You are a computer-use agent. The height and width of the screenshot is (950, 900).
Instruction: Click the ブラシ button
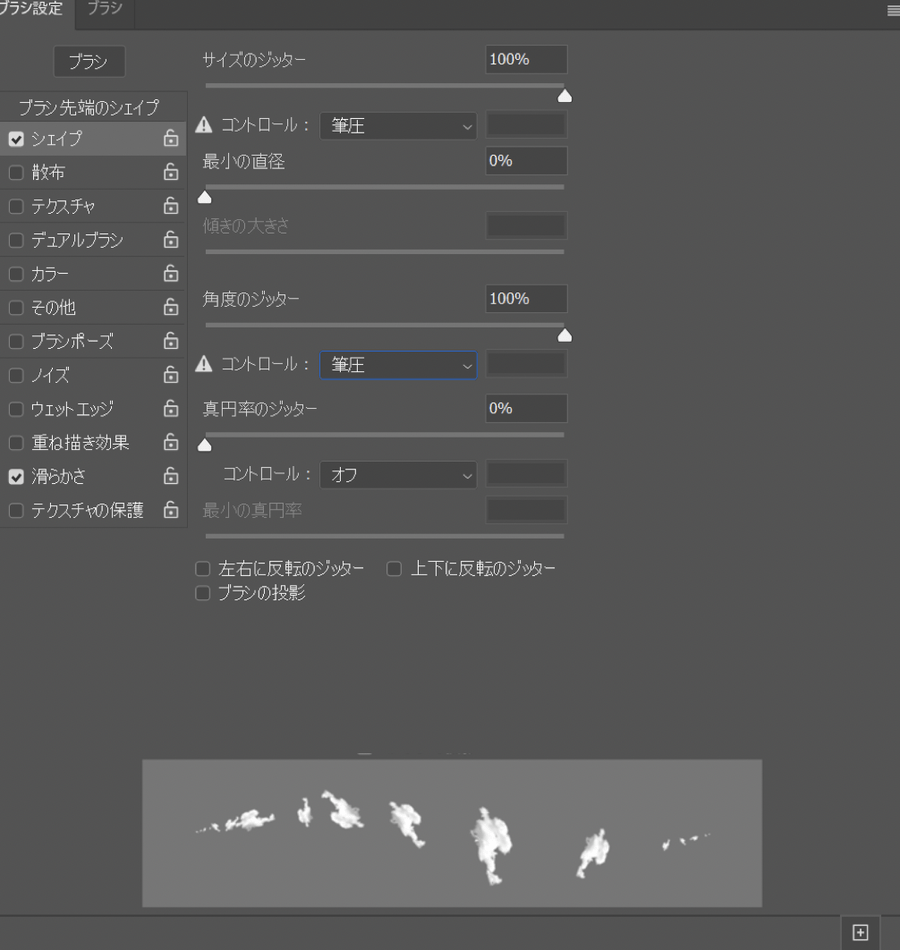[88, 62]
